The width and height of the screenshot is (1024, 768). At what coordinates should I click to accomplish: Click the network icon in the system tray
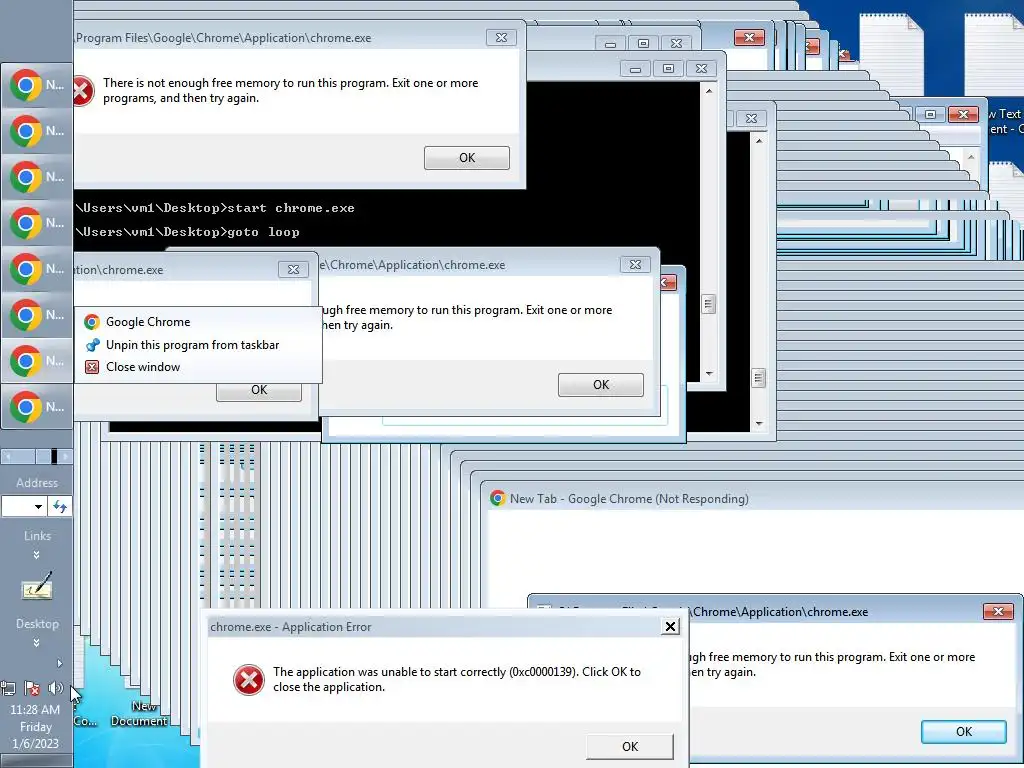click(x=8, y=688)
